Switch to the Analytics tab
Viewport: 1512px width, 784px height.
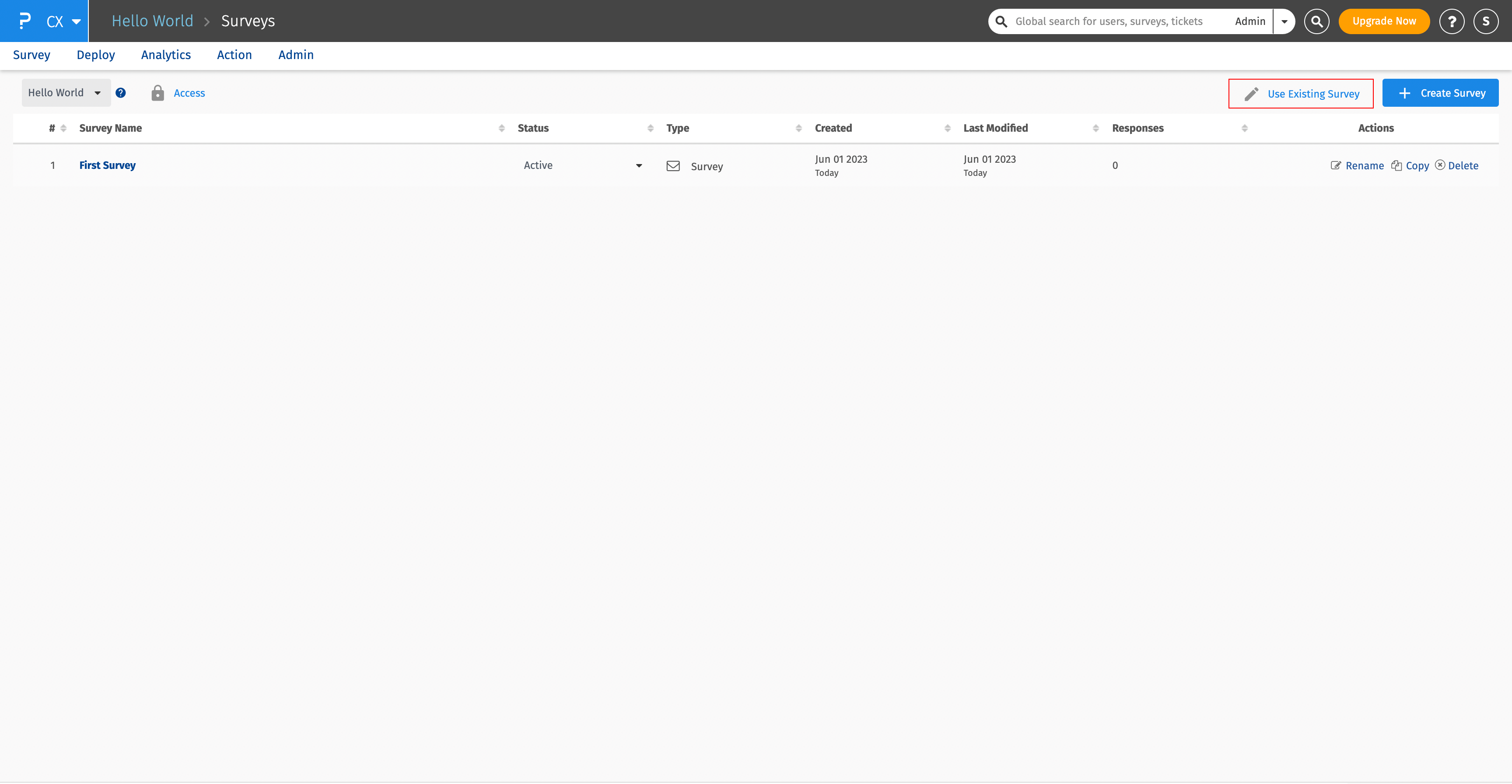(x=165, y=55)
